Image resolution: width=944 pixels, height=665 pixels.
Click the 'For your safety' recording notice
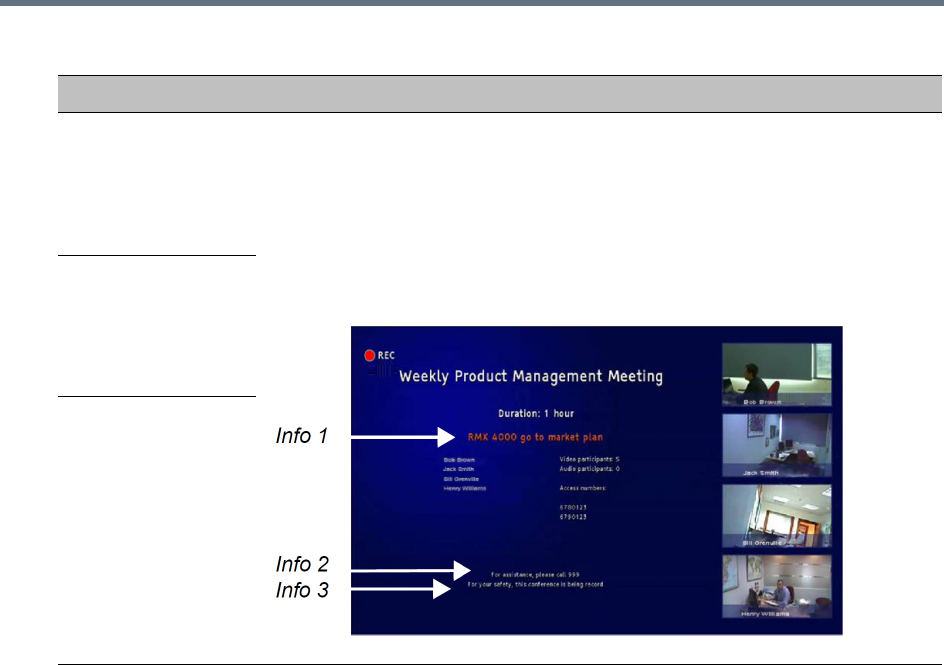coord(535,584)
